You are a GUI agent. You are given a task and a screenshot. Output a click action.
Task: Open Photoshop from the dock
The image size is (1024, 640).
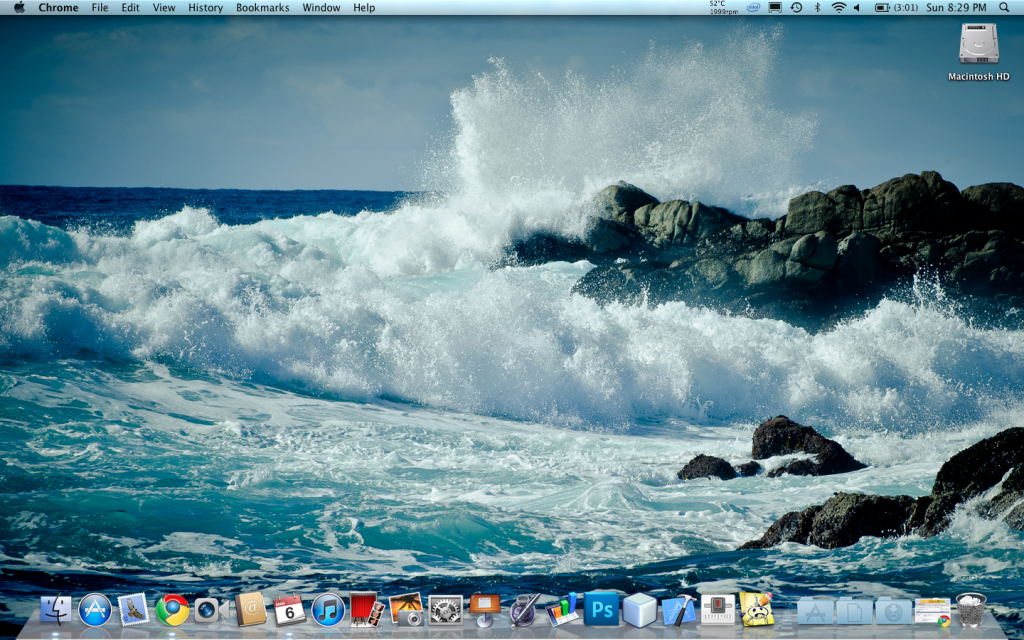click(601, 608)
